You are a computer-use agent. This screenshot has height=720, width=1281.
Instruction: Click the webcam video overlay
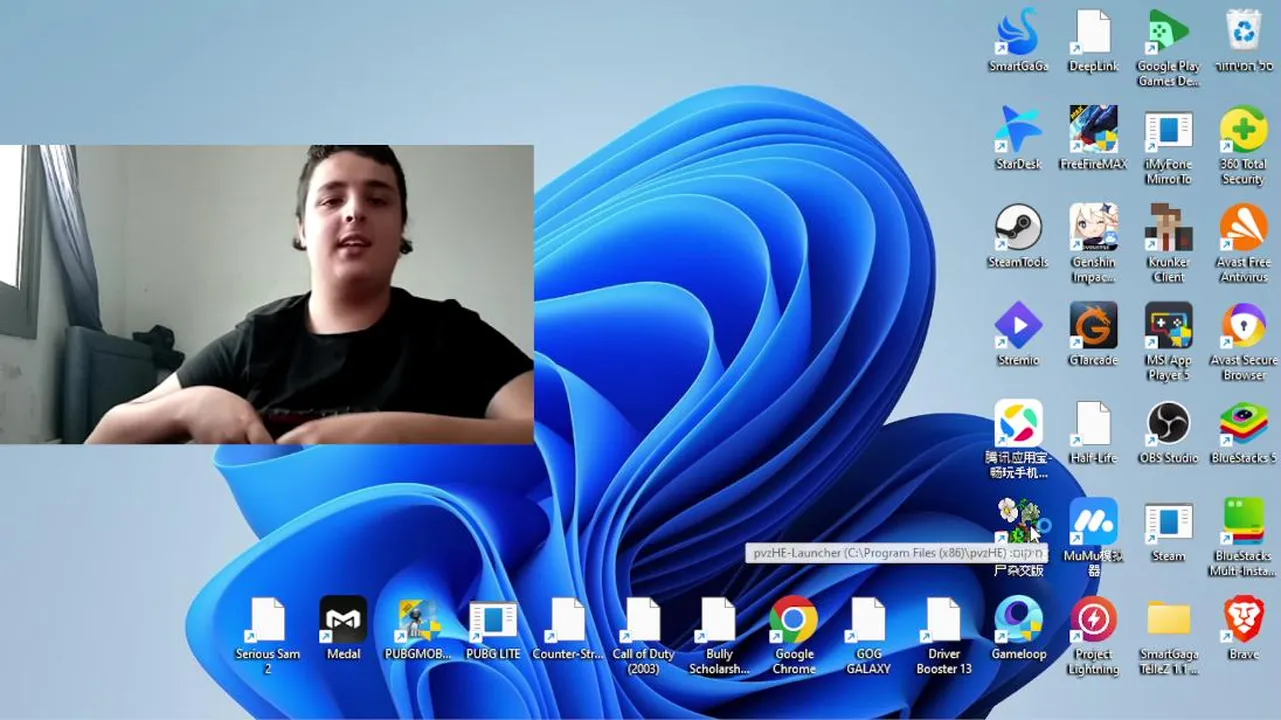(267, 294)
